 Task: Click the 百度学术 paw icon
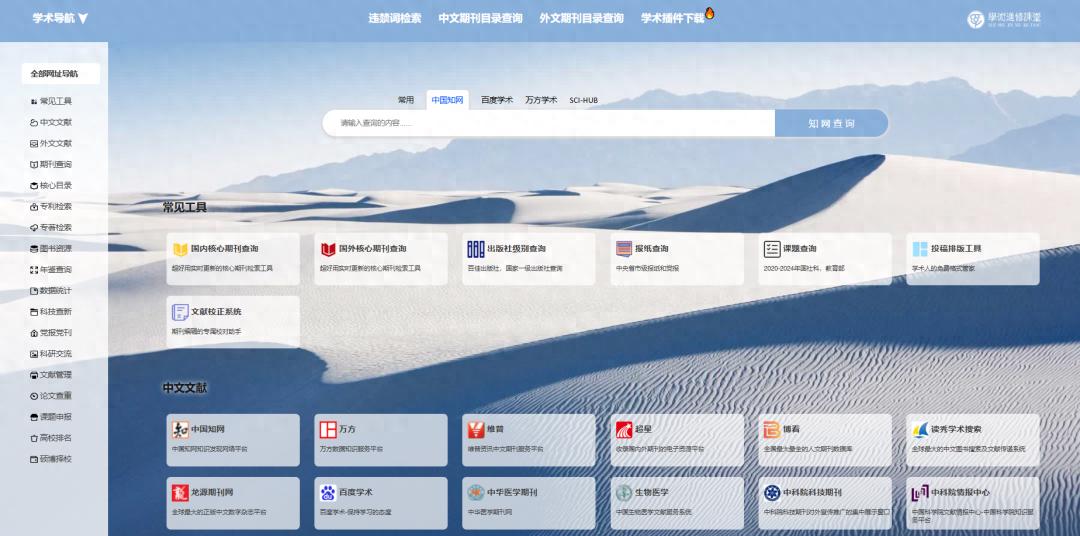tap(328, 493)
